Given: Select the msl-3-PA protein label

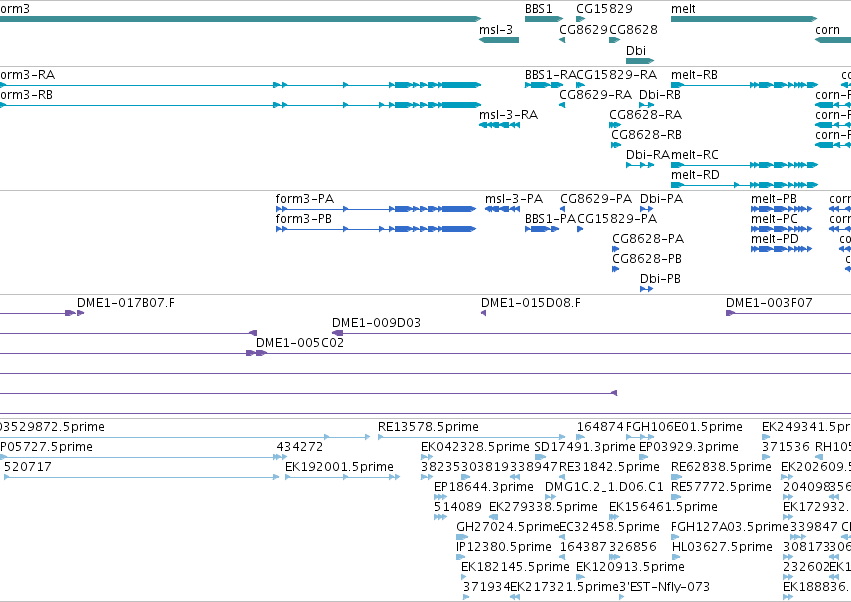Looking at the screenshot, I should [514, 199].
